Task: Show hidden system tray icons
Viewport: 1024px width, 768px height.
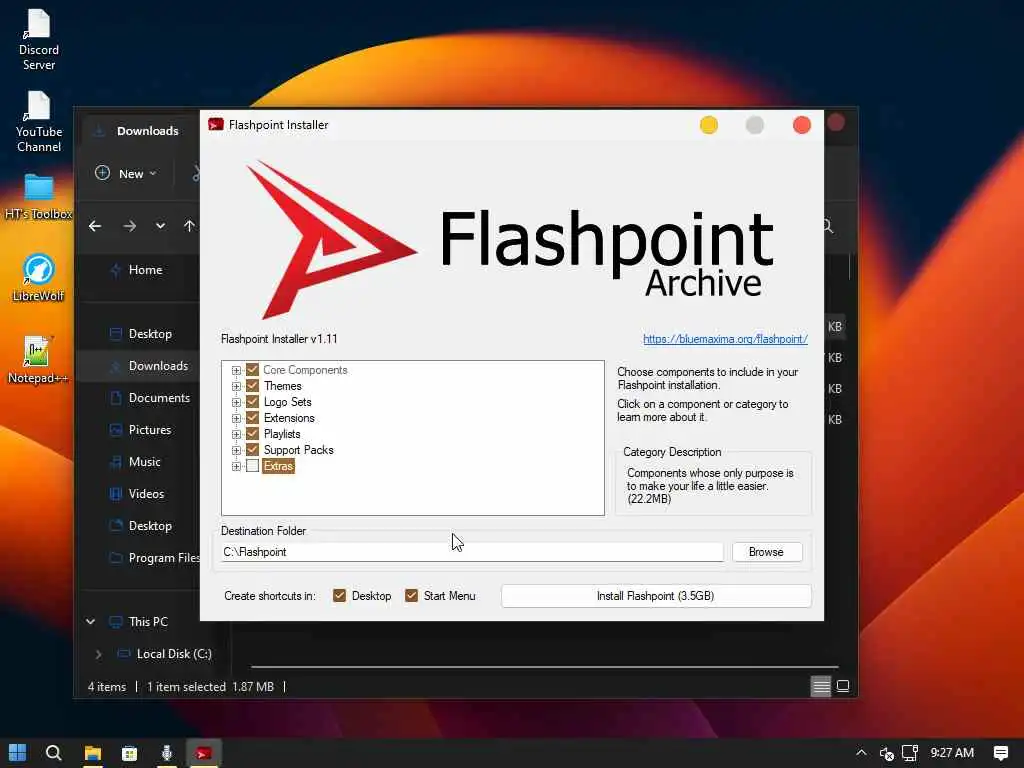Action: point(861,753)
